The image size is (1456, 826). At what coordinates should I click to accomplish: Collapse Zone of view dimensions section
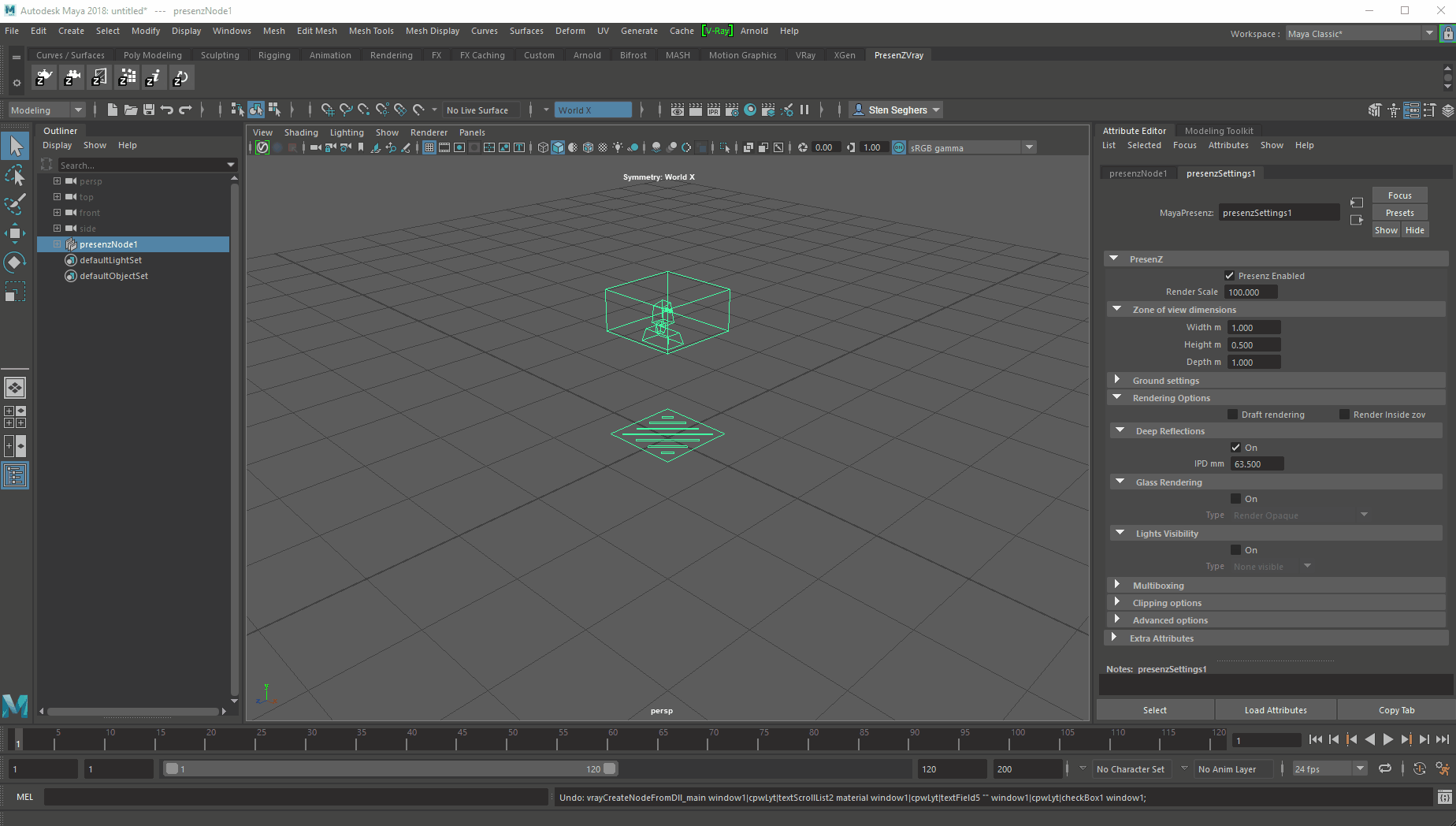click(x=1116, y=309)
